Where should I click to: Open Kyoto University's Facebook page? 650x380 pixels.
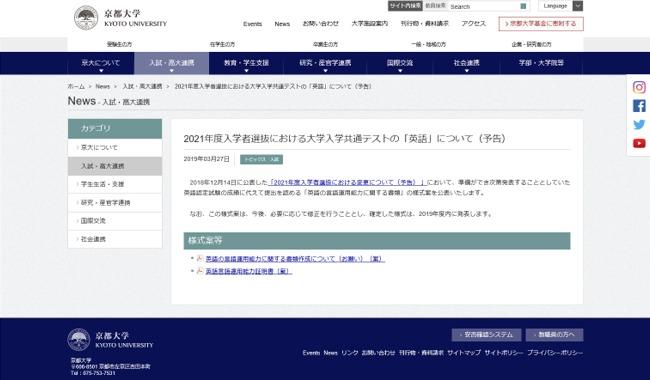(639, 106)
